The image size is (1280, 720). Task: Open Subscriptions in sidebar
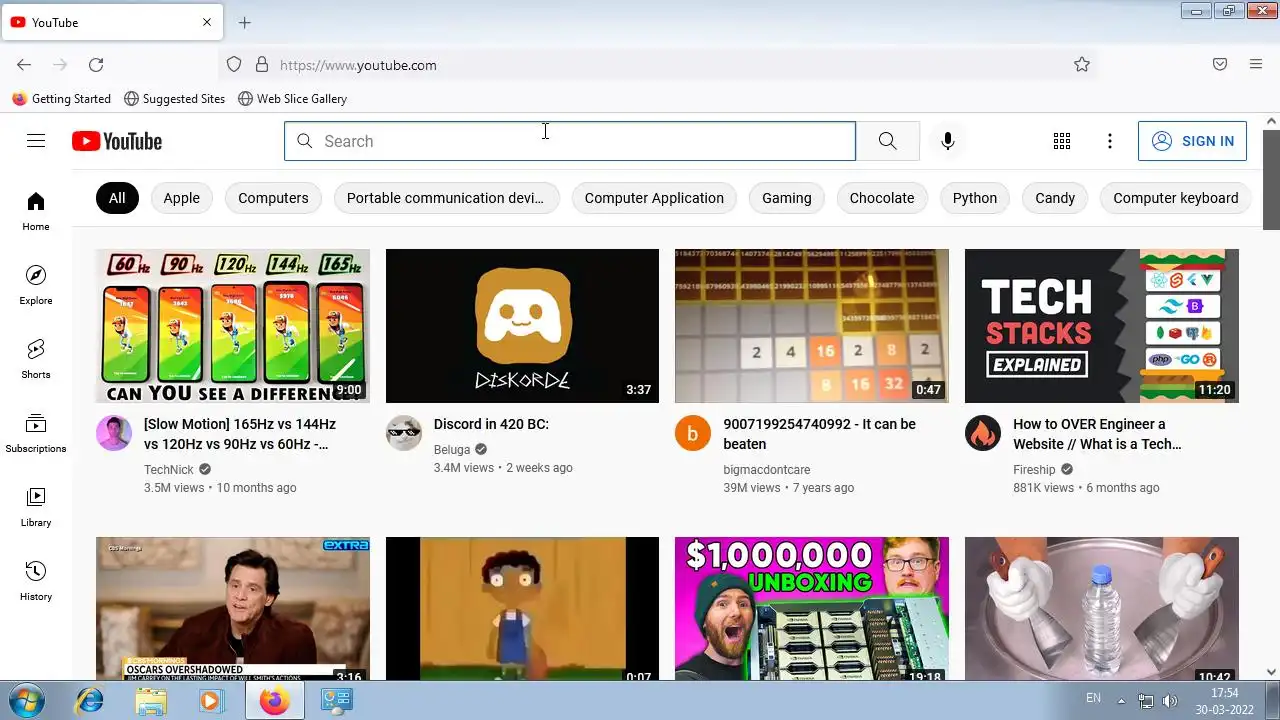click(x=36, y=433)
